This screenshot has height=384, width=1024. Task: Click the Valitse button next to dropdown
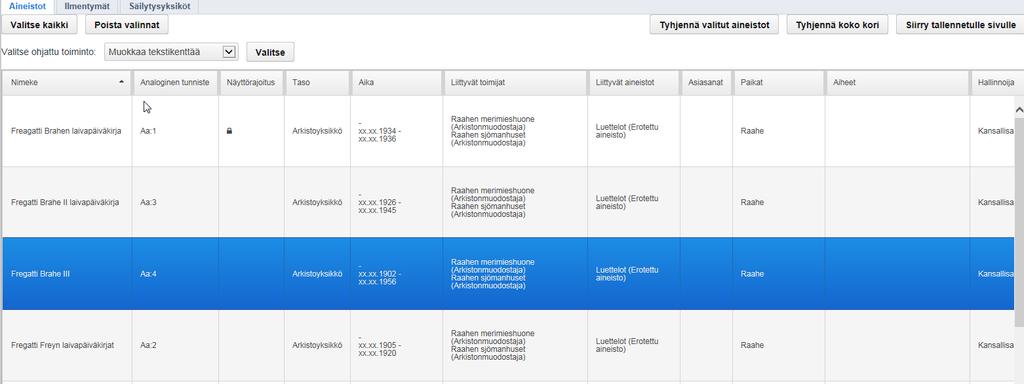(x=270, y=52)
